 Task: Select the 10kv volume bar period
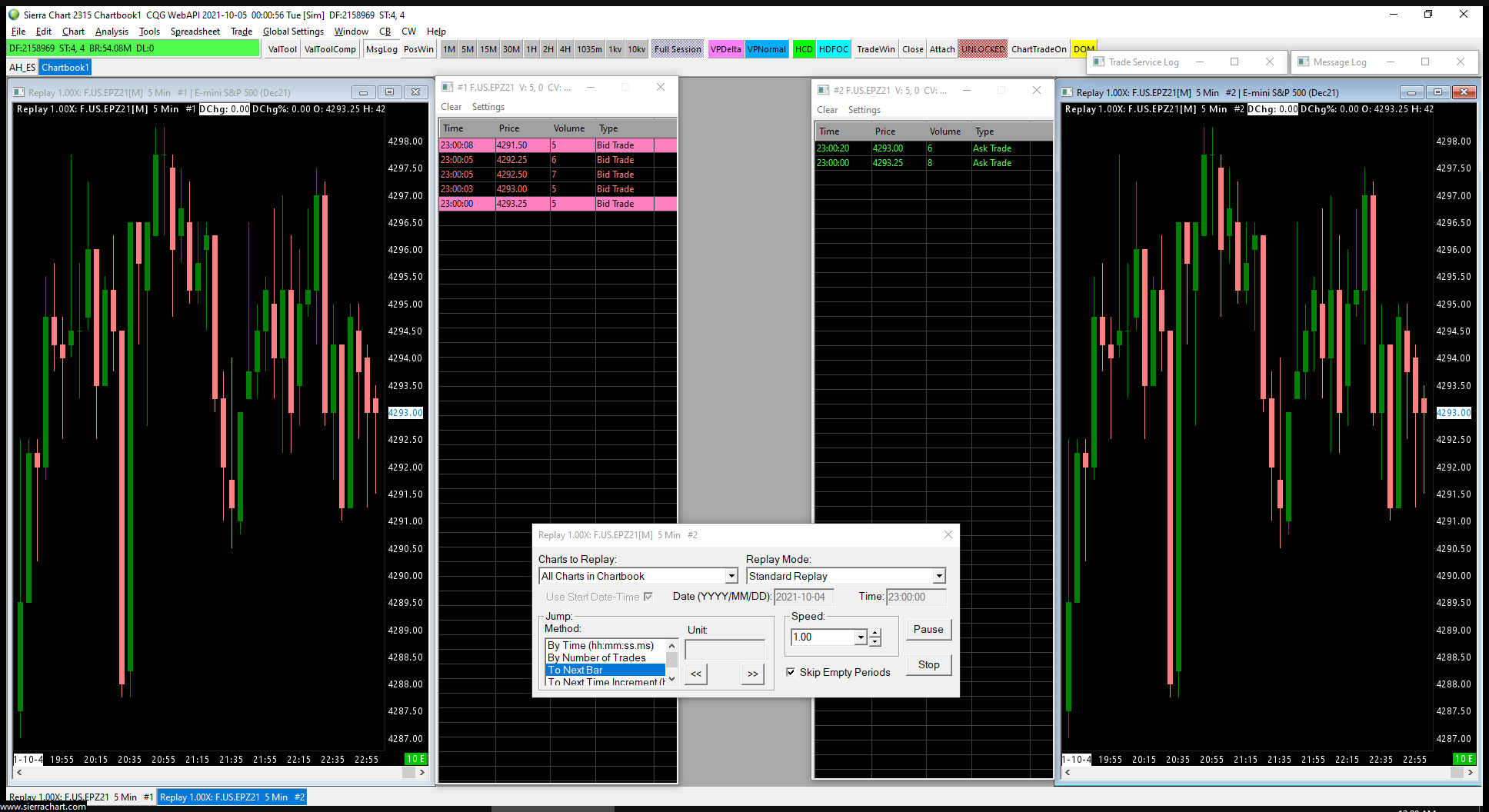click(636, 49)
